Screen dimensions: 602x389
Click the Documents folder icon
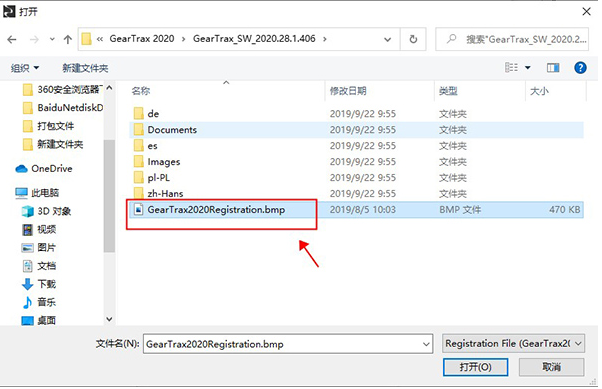[139, 130]
